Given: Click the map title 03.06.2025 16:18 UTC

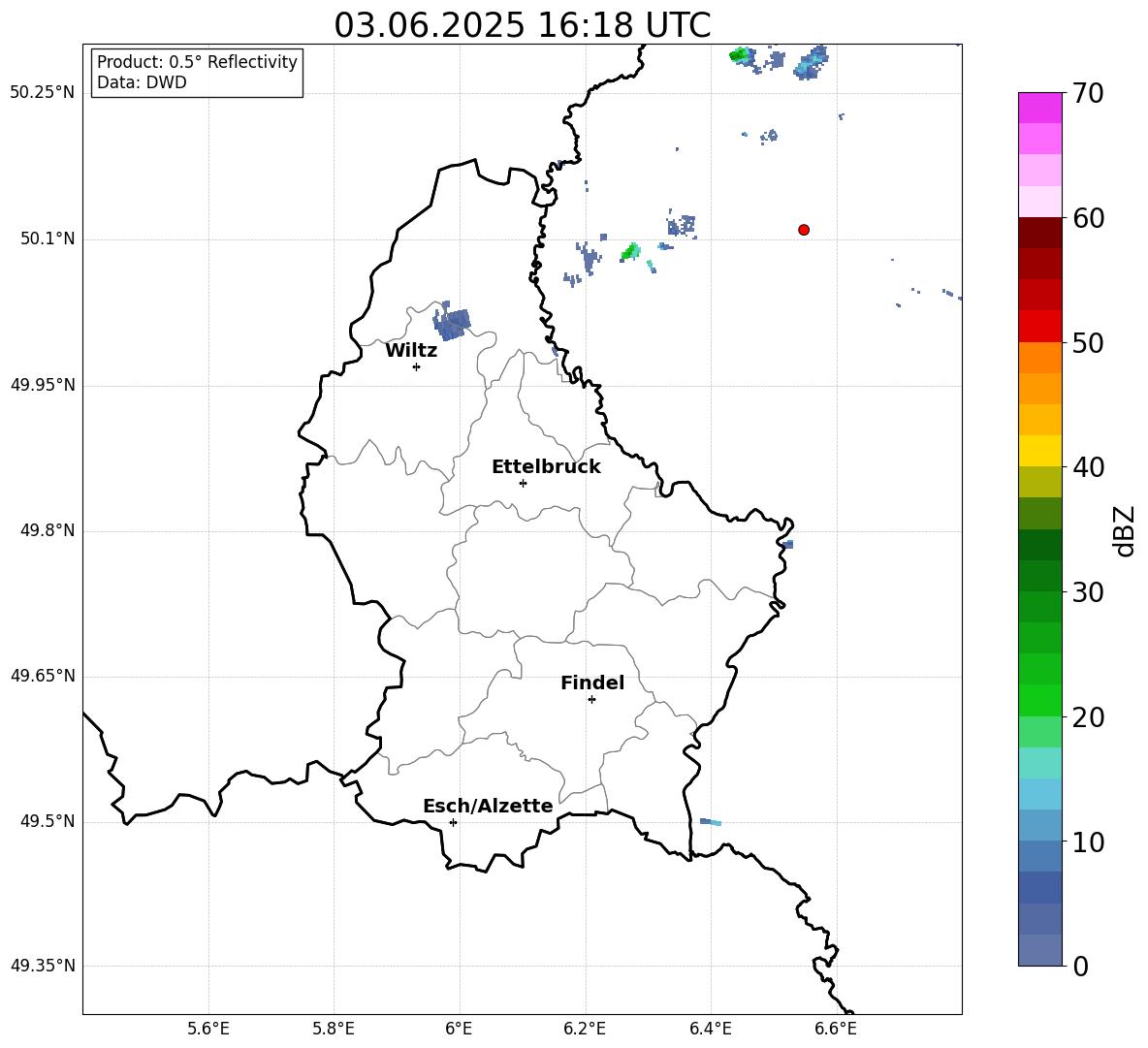Looking at the screenshot, I should pyautogui.click(x=522, y=25).
